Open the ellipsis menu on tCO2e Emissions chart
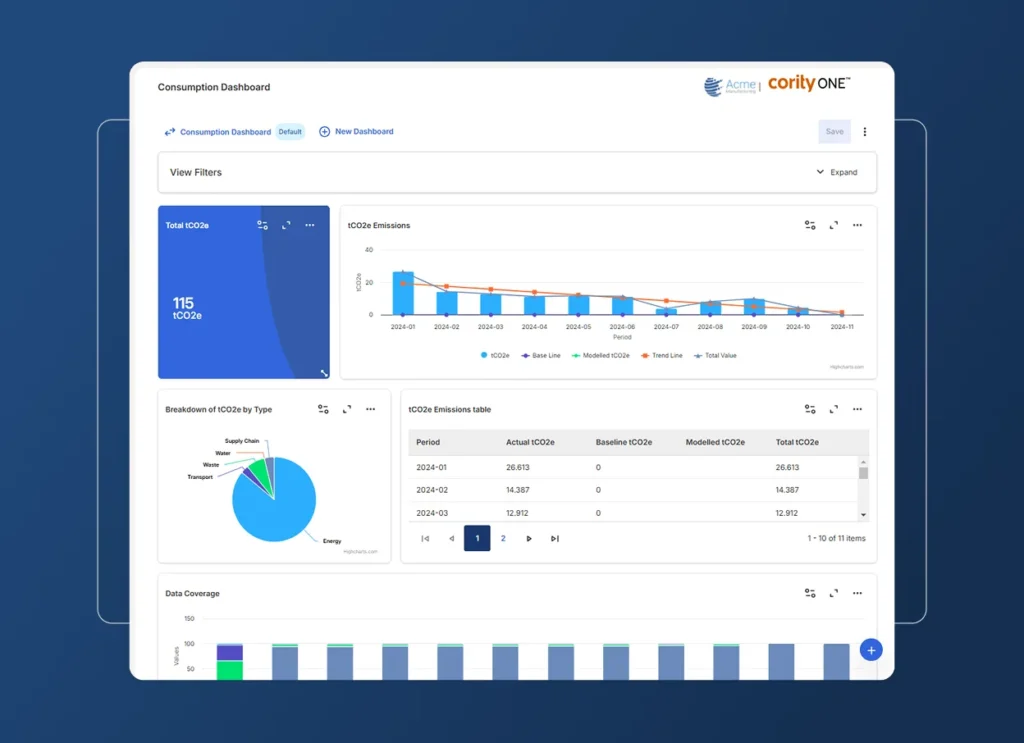The height and width of the screenshot is (743, 1024). click(857, 225)
